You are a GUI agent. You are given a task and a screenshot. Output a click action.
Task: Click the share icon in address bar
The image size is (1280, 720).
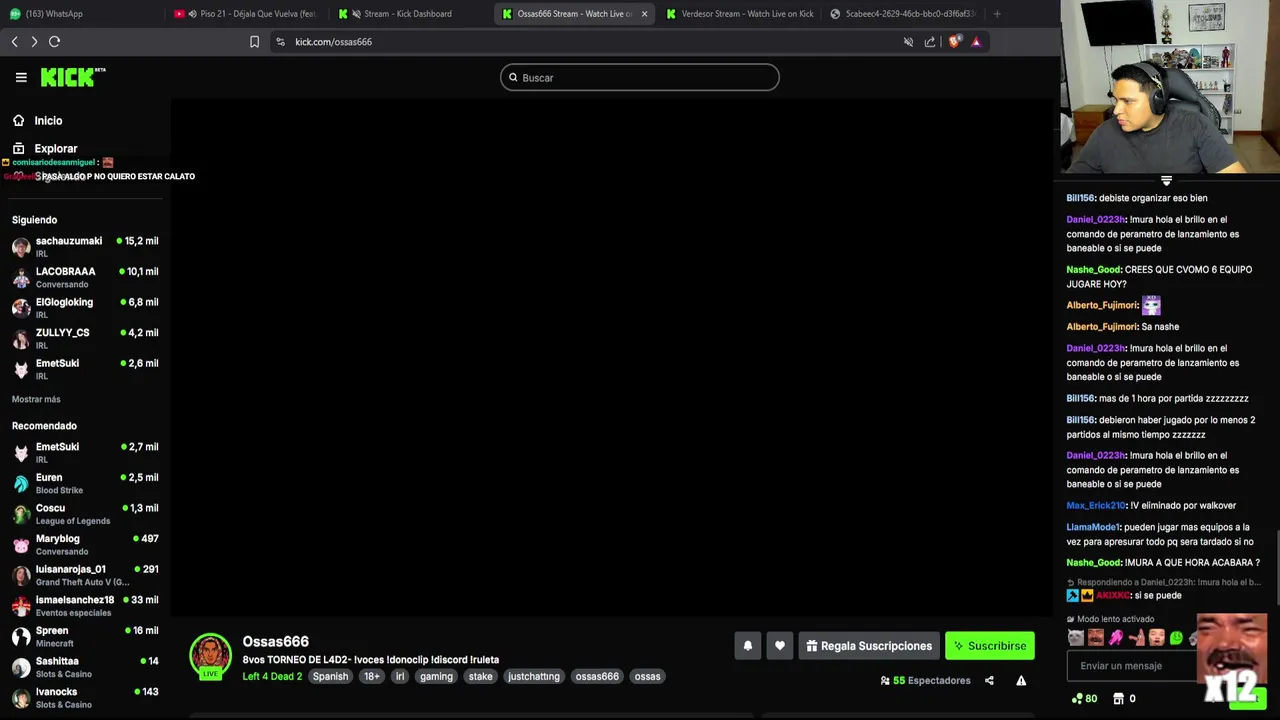tap(930, 42)
